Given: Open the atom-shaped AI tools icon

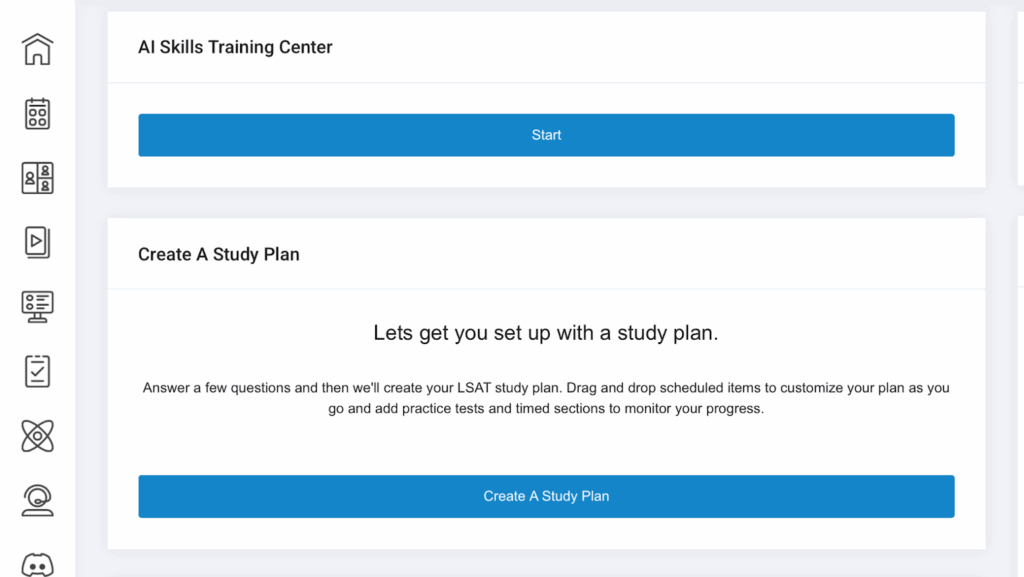Looking at the screenshot, I should [x=37, y=435].
